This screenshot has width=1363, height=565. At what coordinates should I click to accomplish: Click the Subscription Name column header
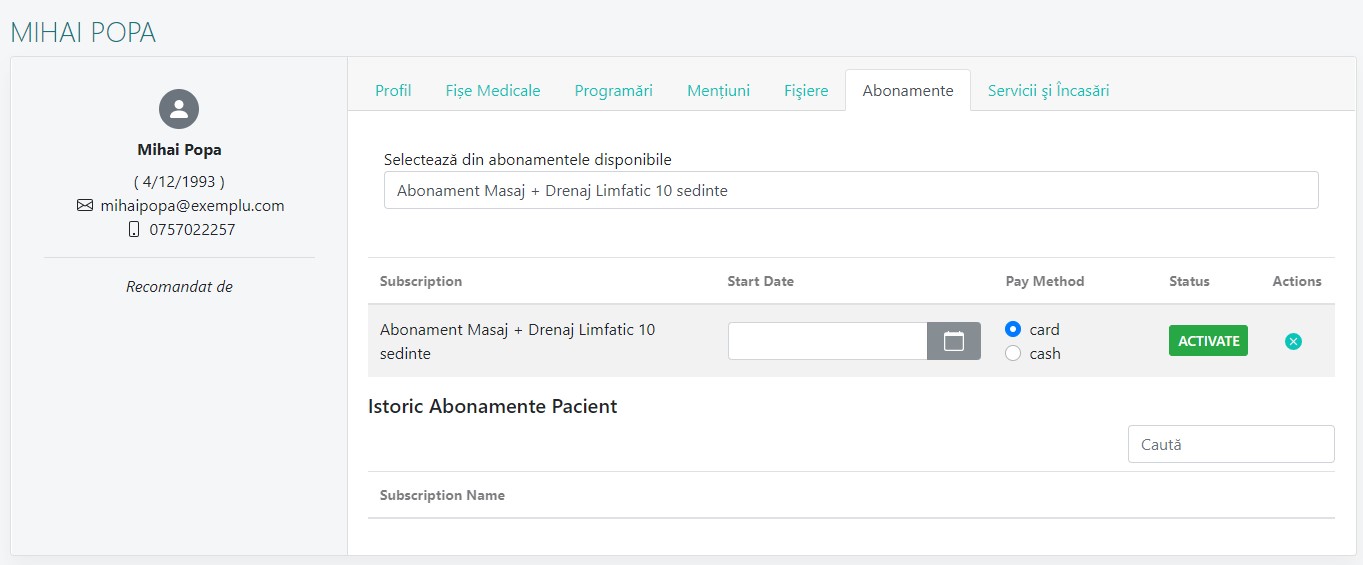pos(442,495)
